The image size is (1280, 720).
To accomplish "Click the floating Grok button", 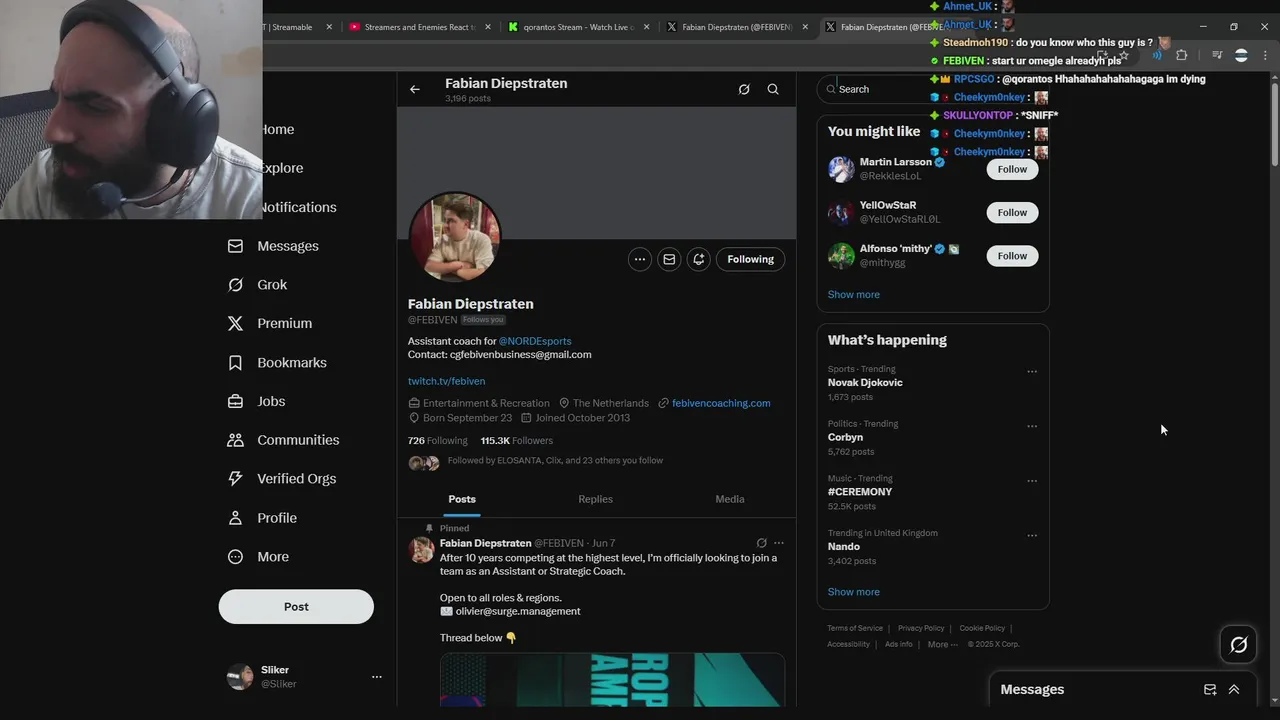I will click(x=1239, y=645).
